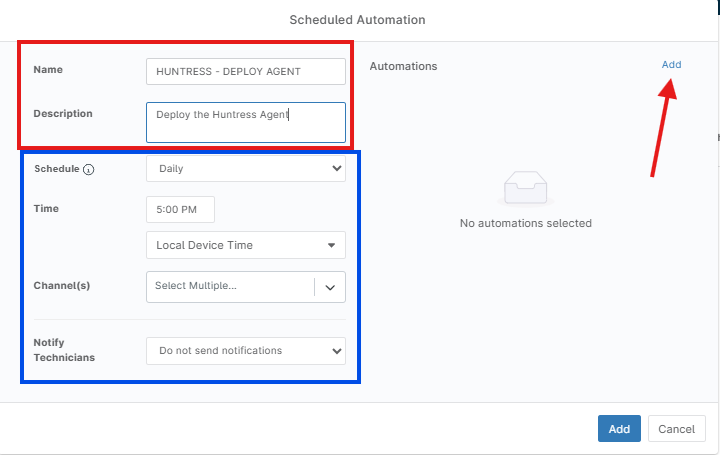
Task: Click into the Description text box
Action: [246, 122]
